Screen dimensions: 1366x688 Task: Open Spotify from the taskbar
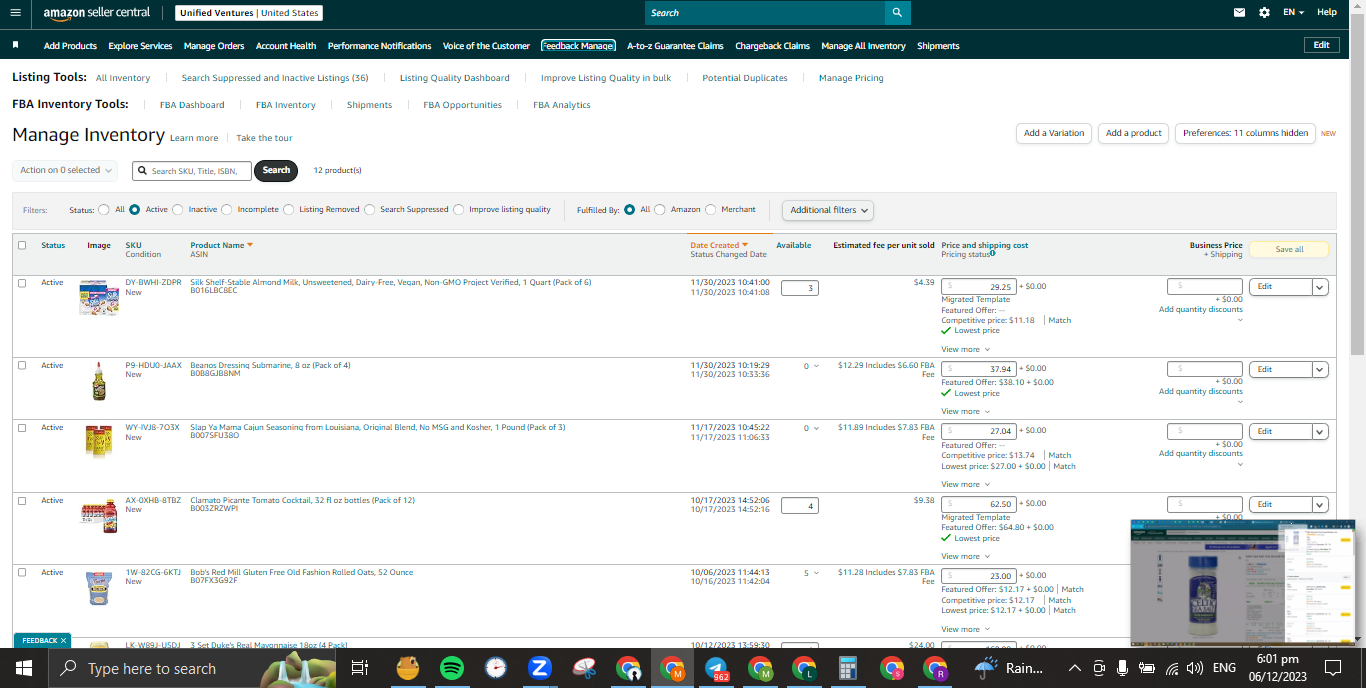(x=452, y=668)
